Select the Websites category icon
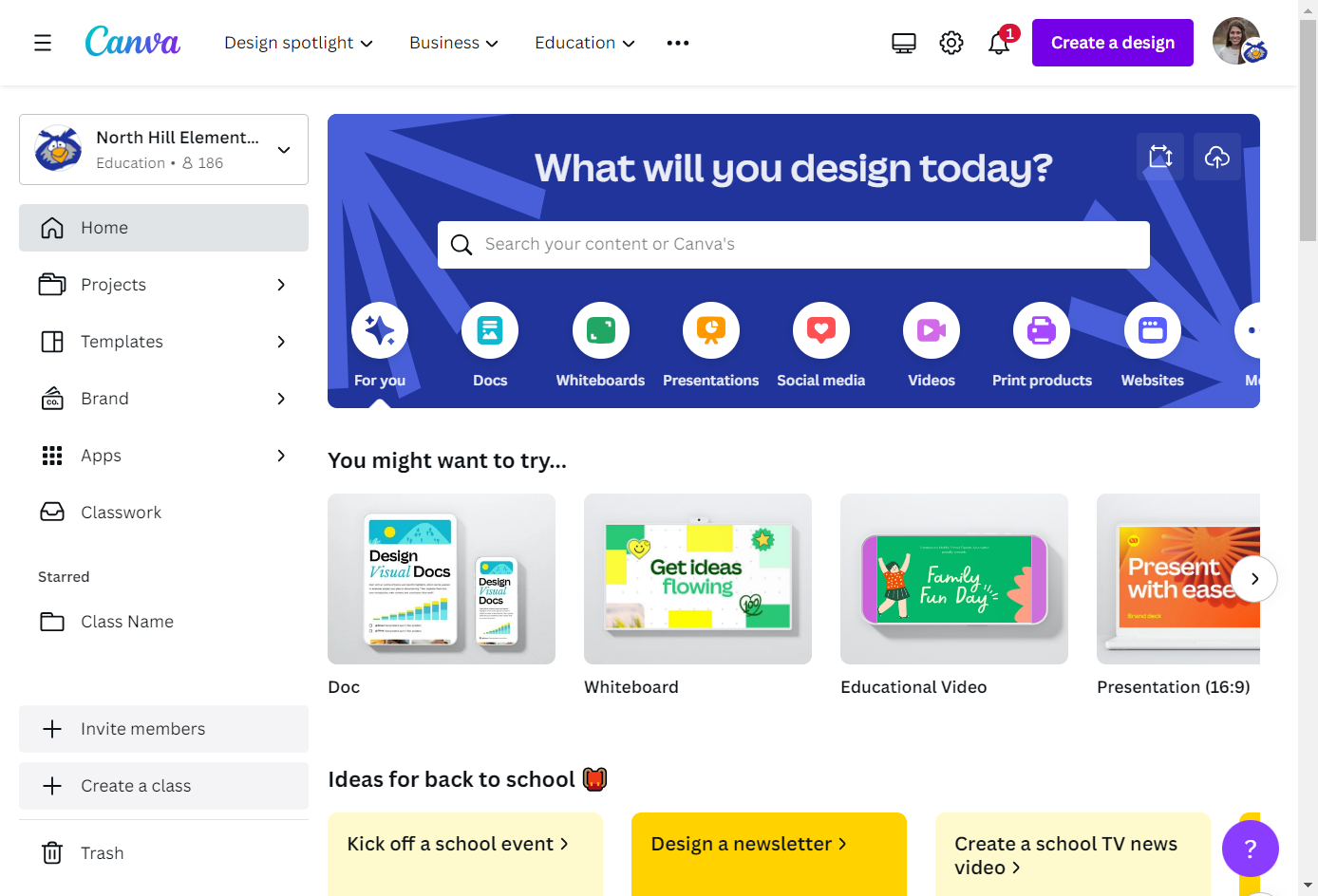 pos(1153,330)
